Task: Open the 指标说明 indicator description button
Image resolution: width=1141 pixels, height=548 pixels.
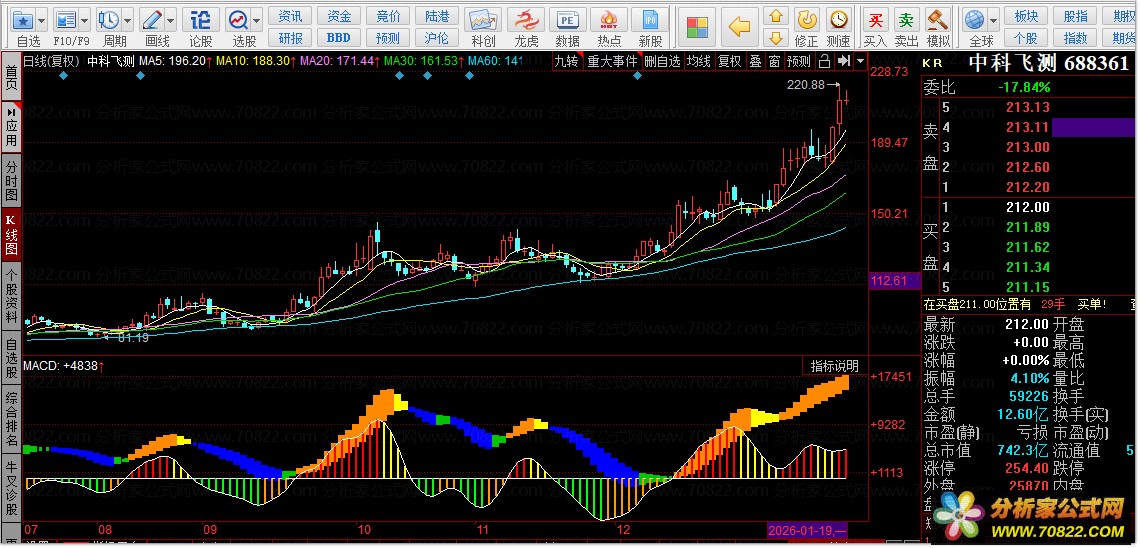Action: (x=833, y=366)
